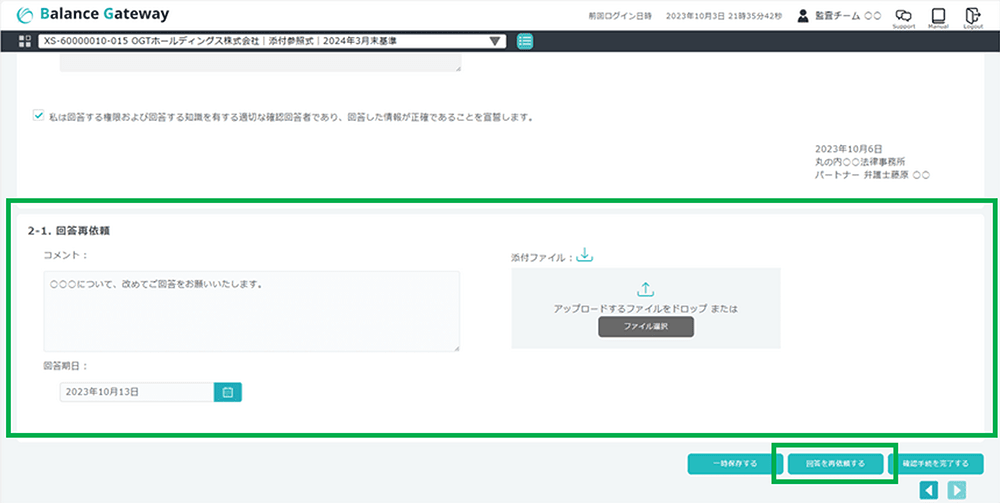Viewport: 1000px width, 503px height.
Task: Open calendar picker for 回答期日
Action: pyautogui.click(x=228, y=392)
